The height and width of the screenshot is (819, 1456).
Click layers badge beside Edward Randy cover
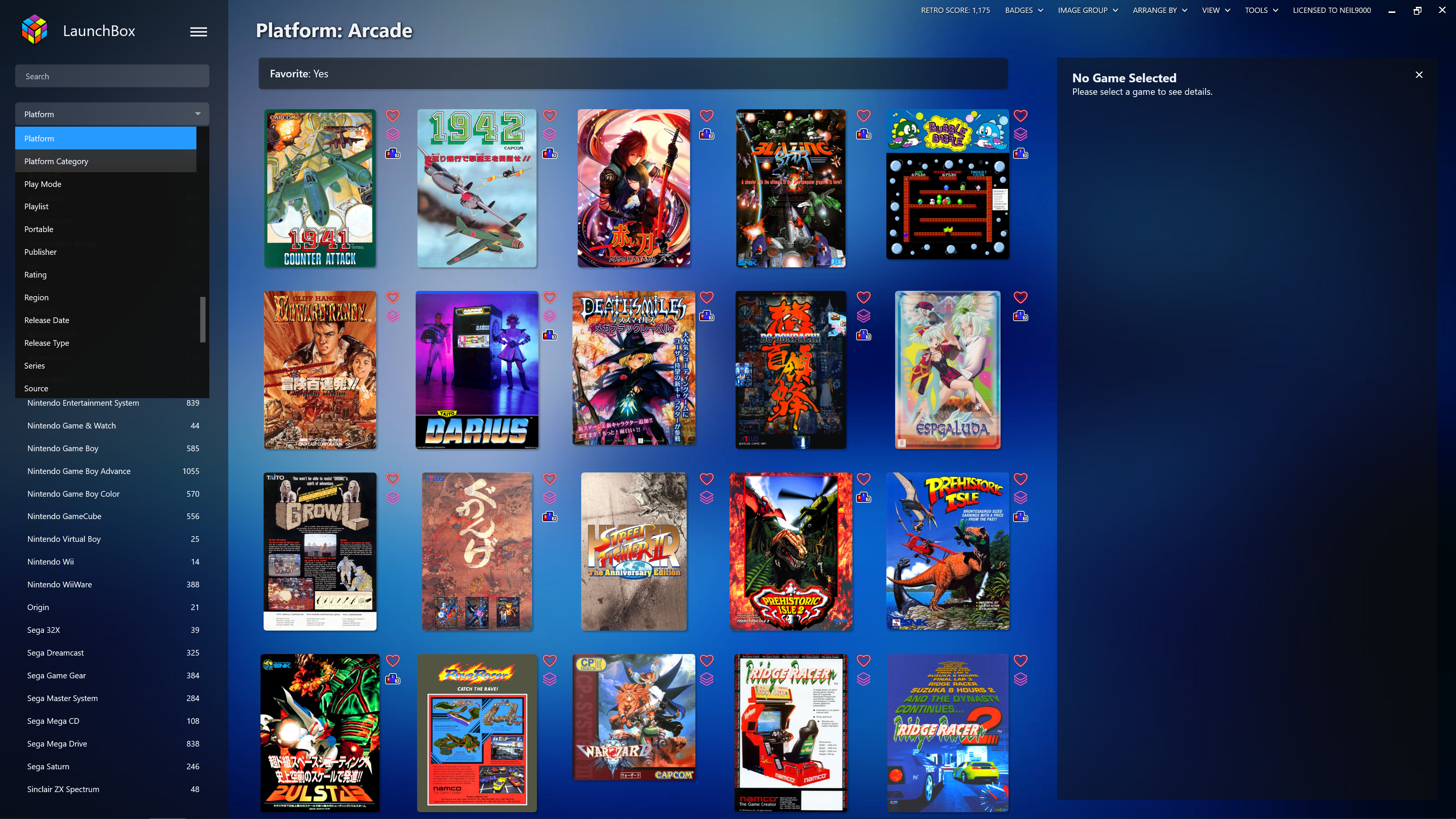coord(393,316)
